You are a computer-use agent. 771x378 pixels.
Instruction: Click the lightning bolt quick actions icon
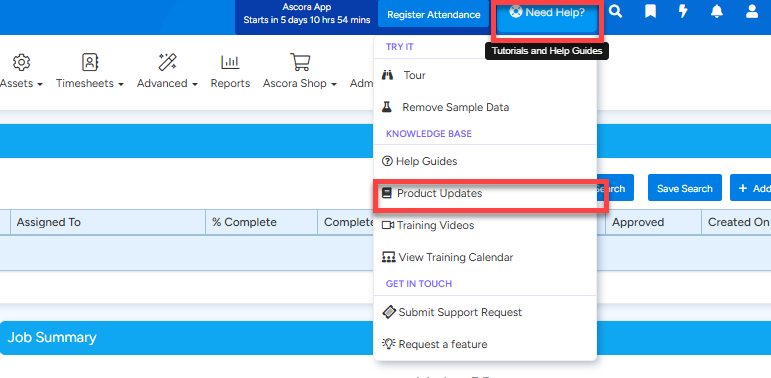coord(683,12)
